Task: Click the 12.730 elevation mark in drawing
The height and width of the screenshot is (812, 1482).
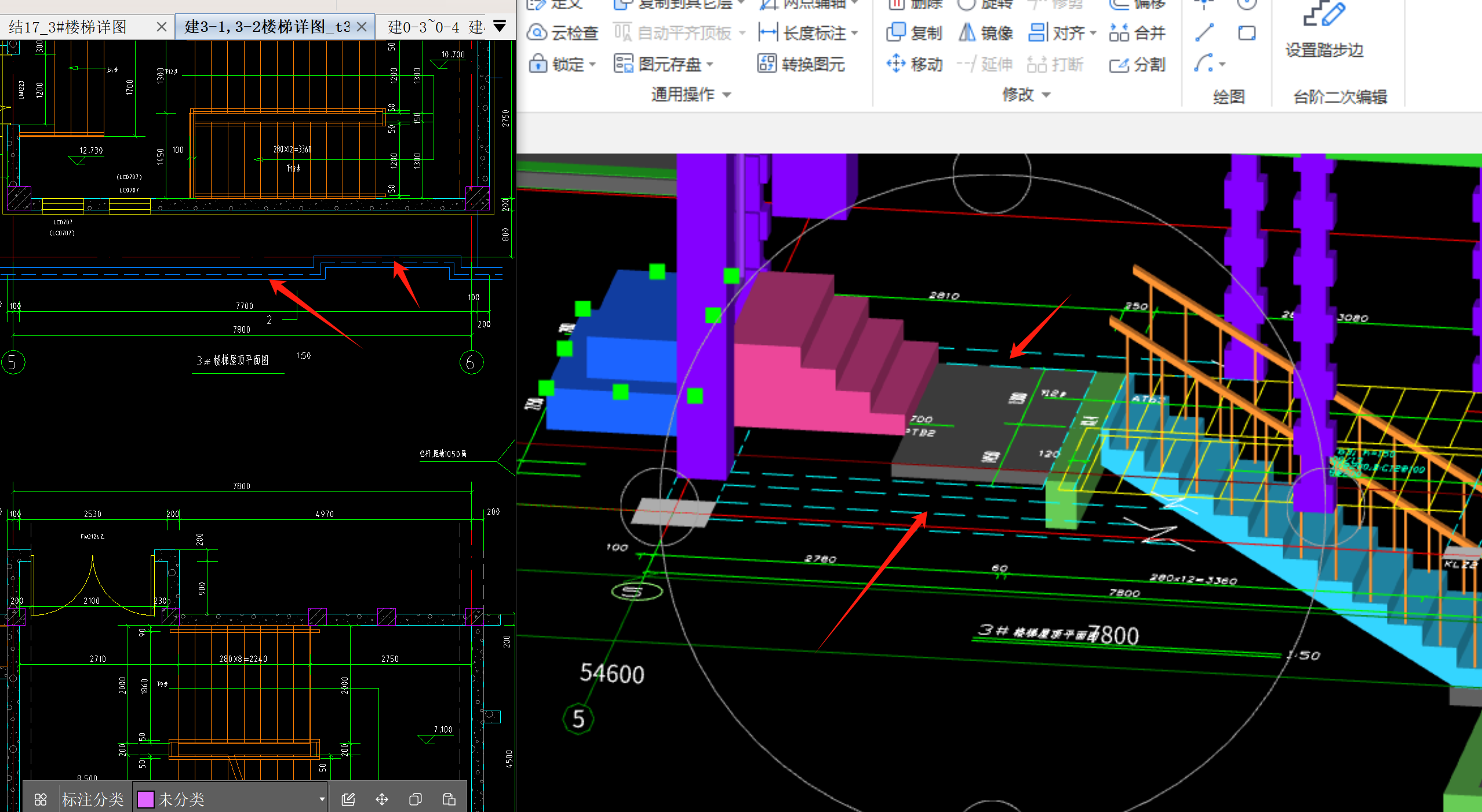Action: coord(91,150)
